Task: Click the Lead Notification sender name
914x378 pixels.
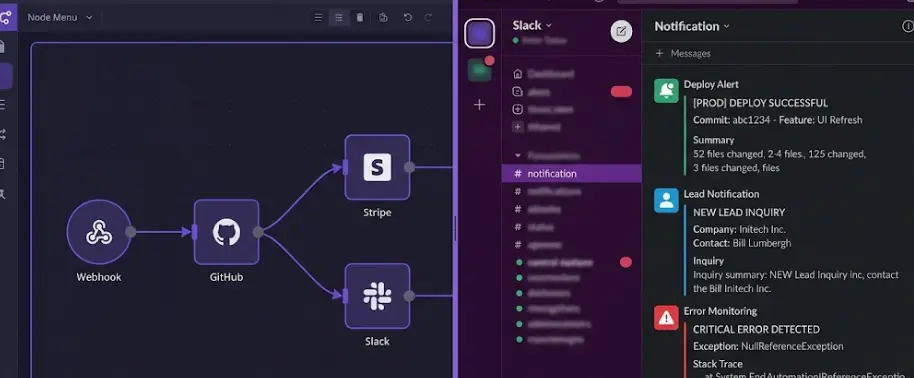Action: [x=722, y=194]
